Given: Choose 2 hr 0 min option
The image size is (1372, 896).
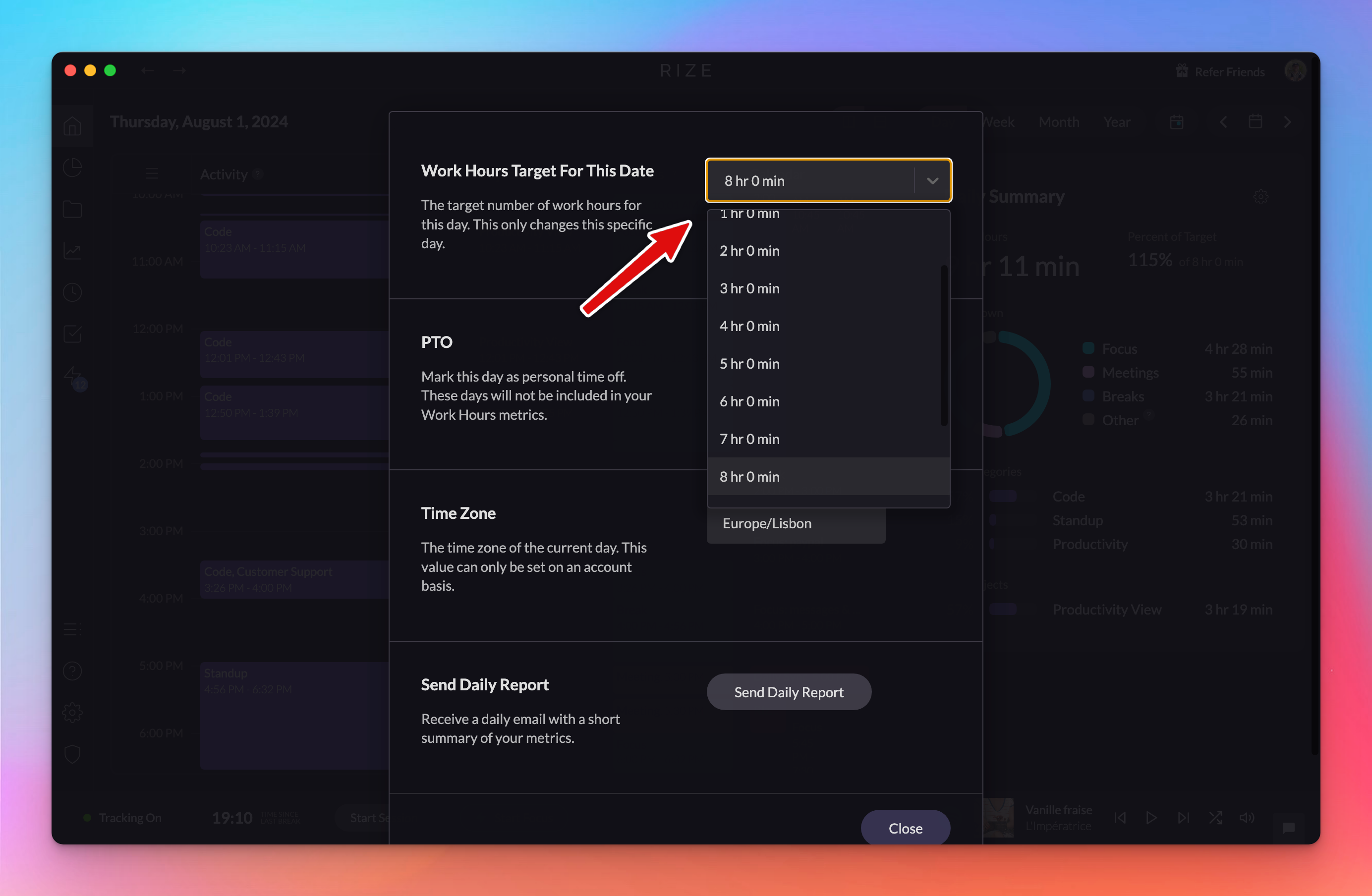Looking at the screenshot, I should pyautogui.click(x=828, y=251).
